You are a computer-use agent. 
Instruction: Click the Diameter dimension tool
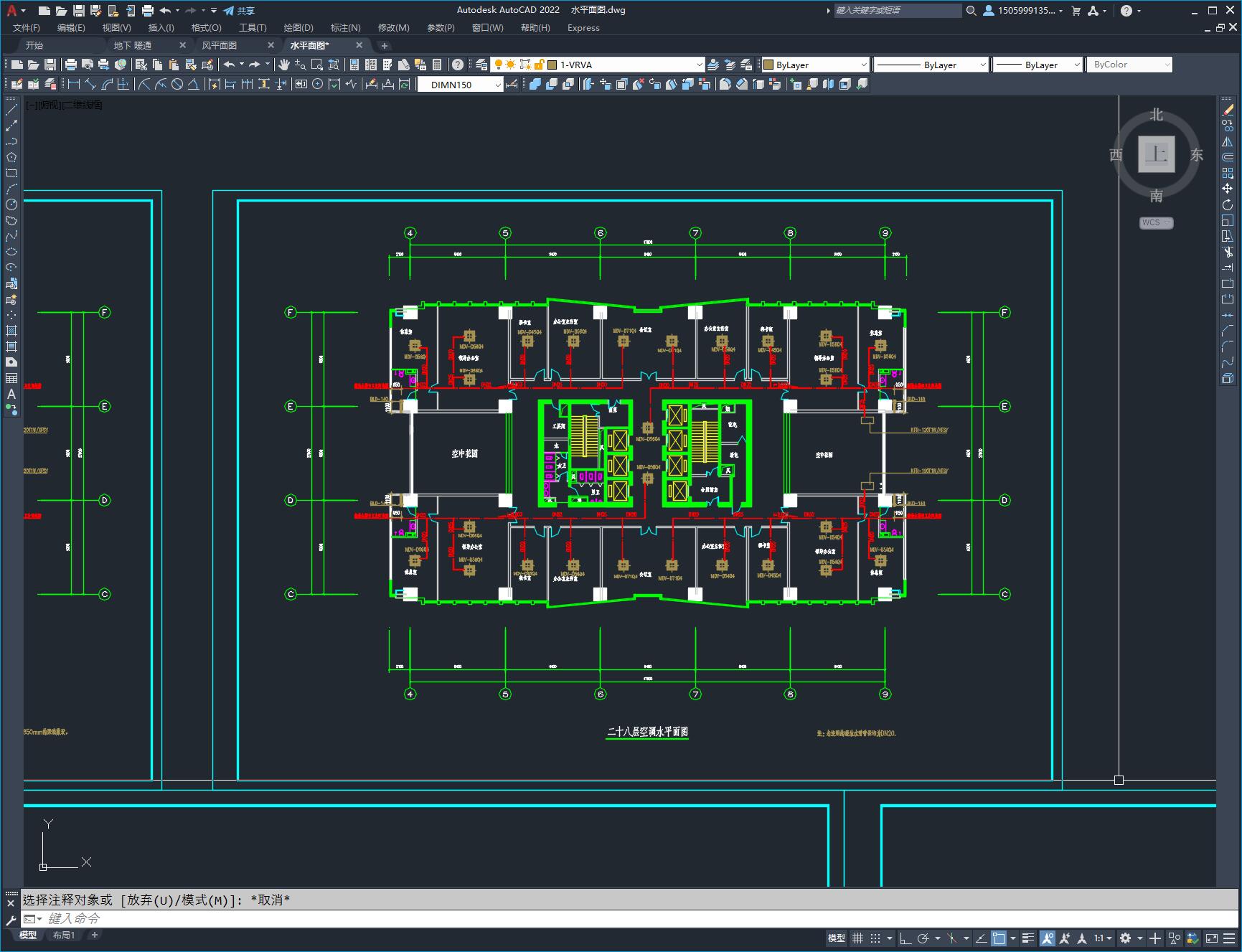click(x=177, y=84)
